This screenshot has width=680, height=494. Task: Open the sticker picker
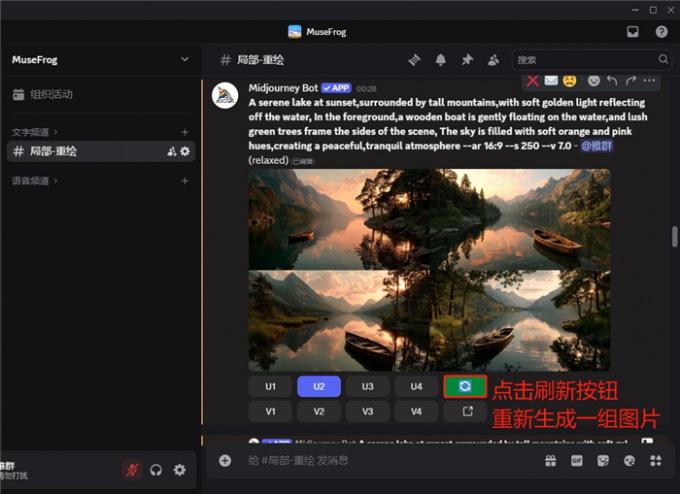tap(603, 461)
